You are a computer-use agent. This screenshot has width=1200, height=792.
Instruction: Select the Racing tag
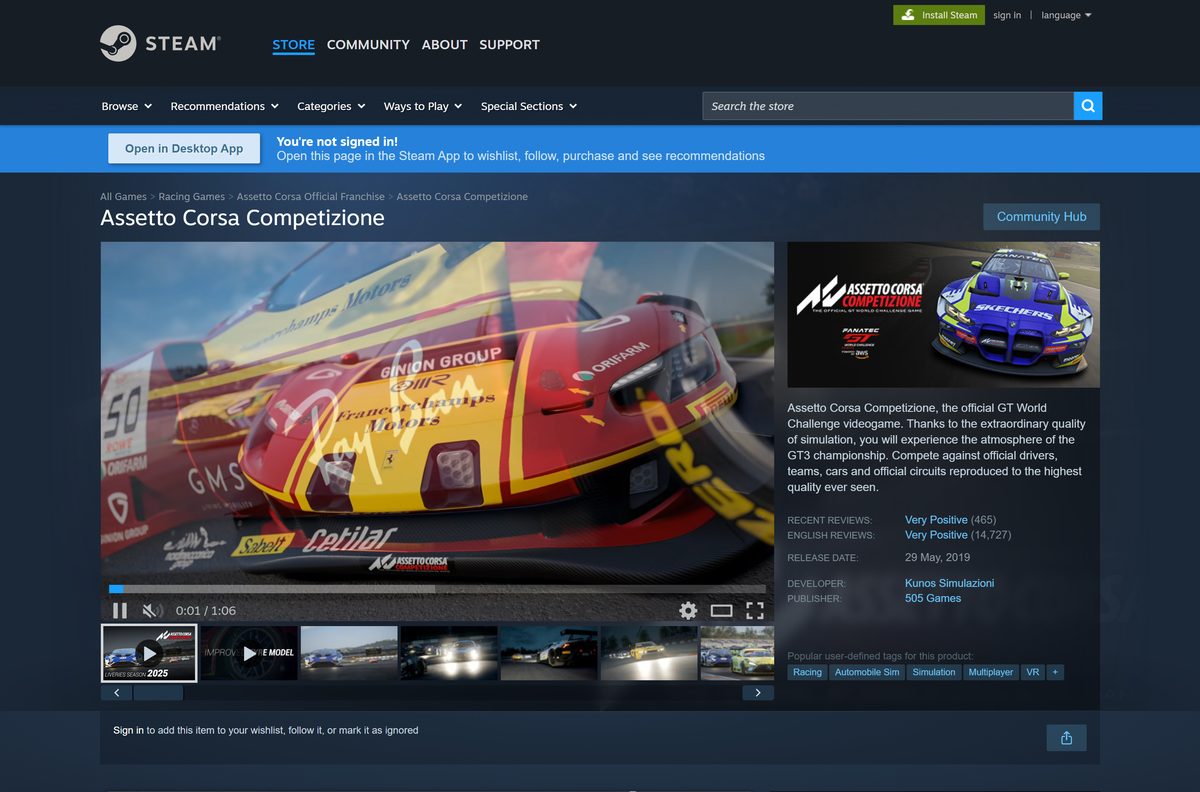click(x=807, y=672)
